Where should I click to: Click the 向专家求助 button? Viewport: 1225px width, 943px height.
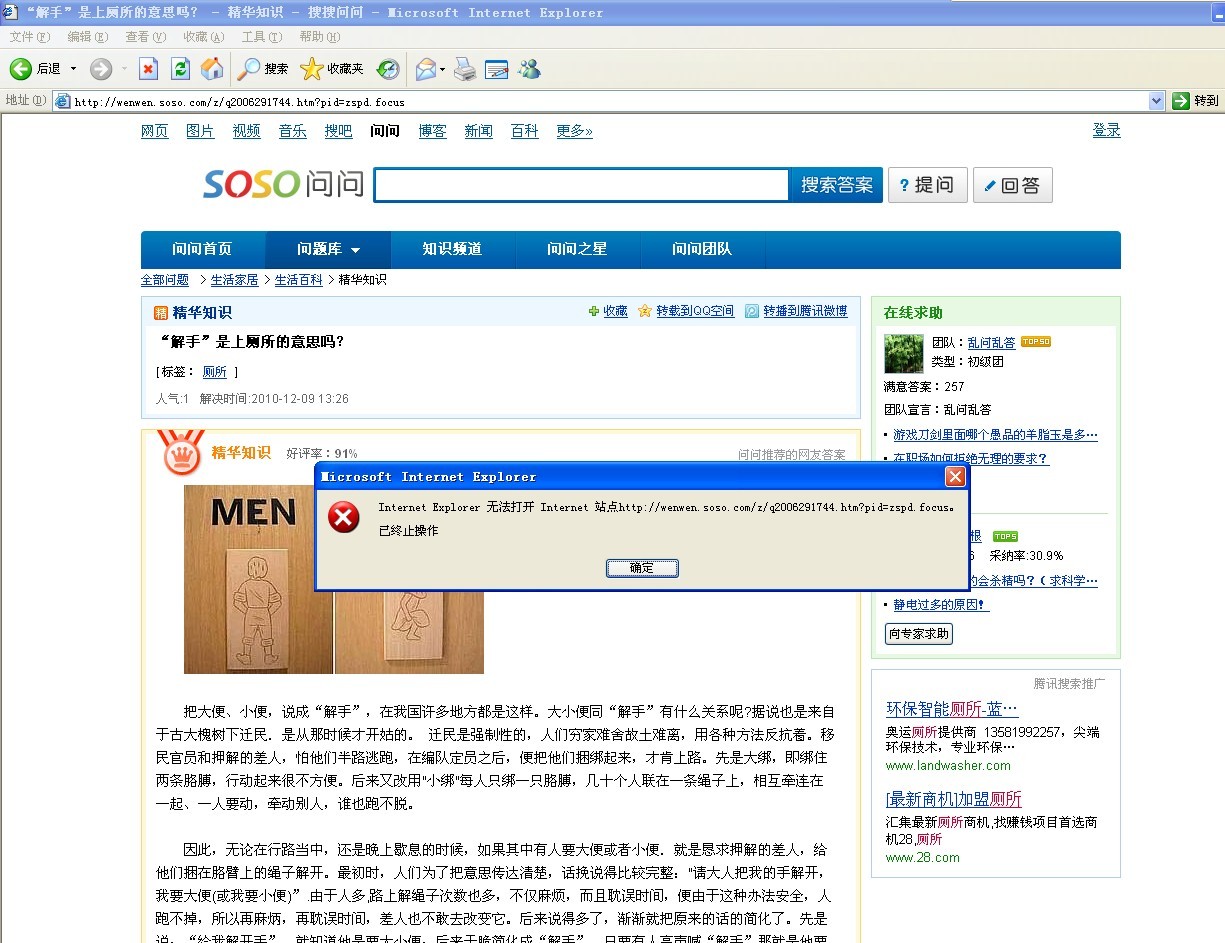point(919,634)
